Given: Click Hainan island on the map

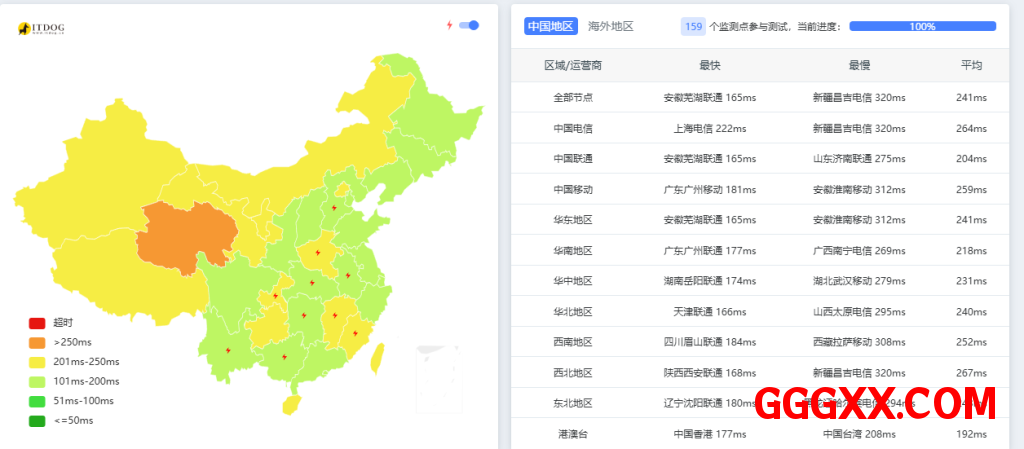Looking at the screenshot, I should pos(292,404).
